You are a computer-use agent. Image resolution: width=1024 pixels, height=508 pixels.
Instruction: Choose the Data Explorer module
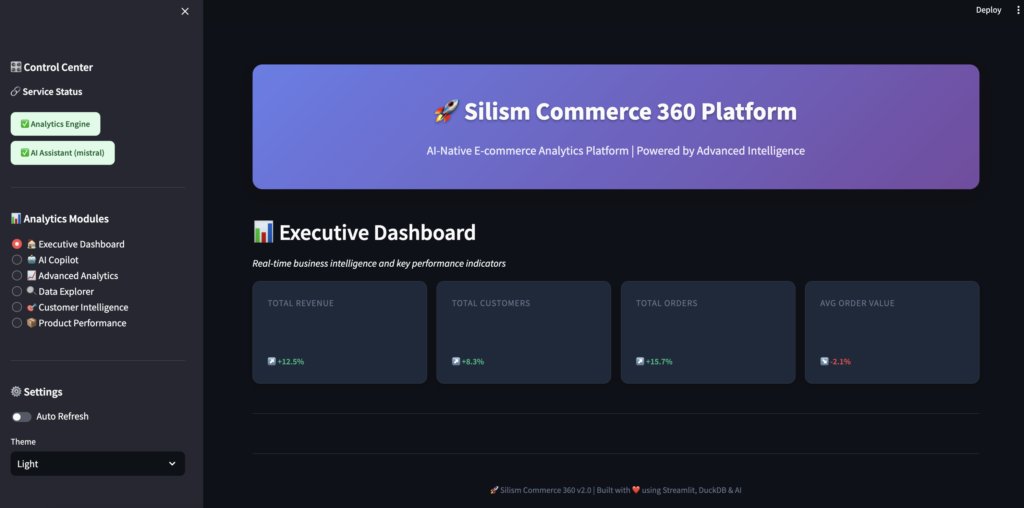point(17,292)
